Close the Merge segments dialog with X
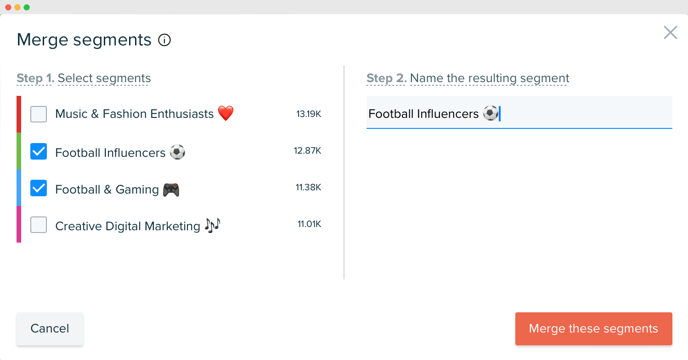This screenshot has width=688, height=360. [670, 32]
